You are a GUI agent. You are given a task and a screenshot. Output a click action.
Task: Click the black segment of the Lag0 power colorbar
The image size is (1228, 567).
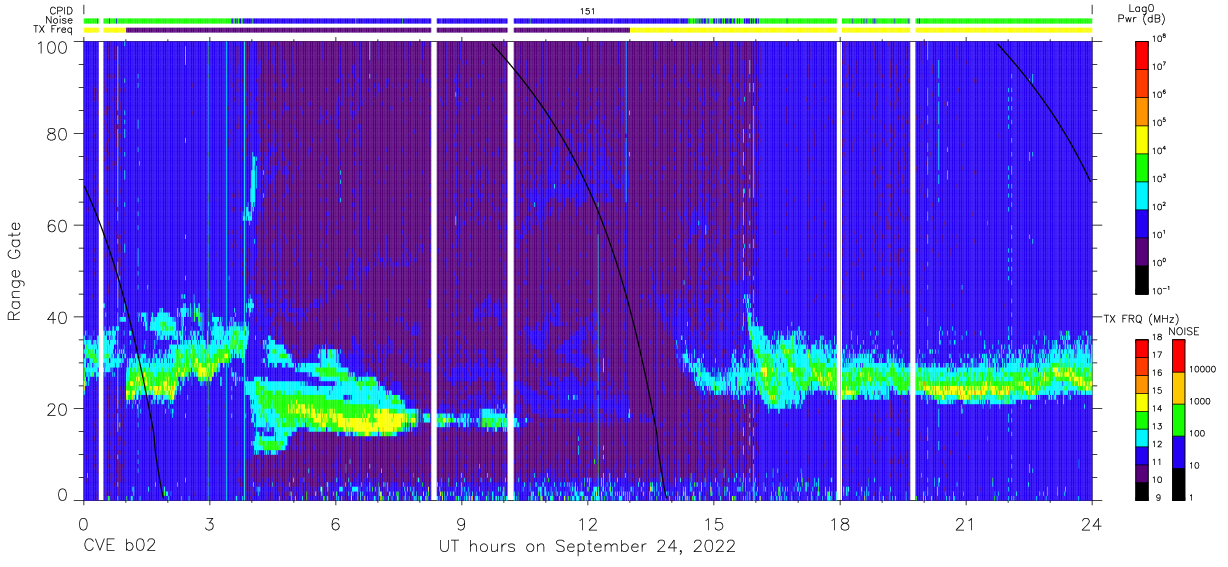[1142, 279]
